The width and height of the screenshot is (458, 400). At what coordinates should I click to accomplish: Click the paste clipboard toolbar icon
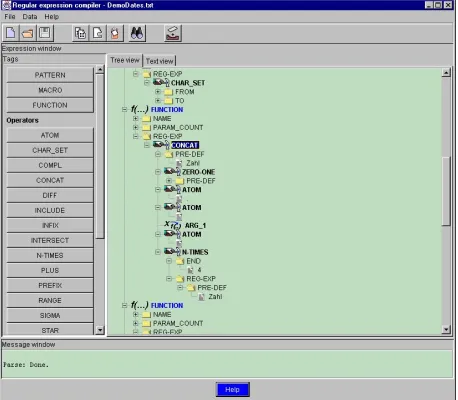(x=115, y=33)
